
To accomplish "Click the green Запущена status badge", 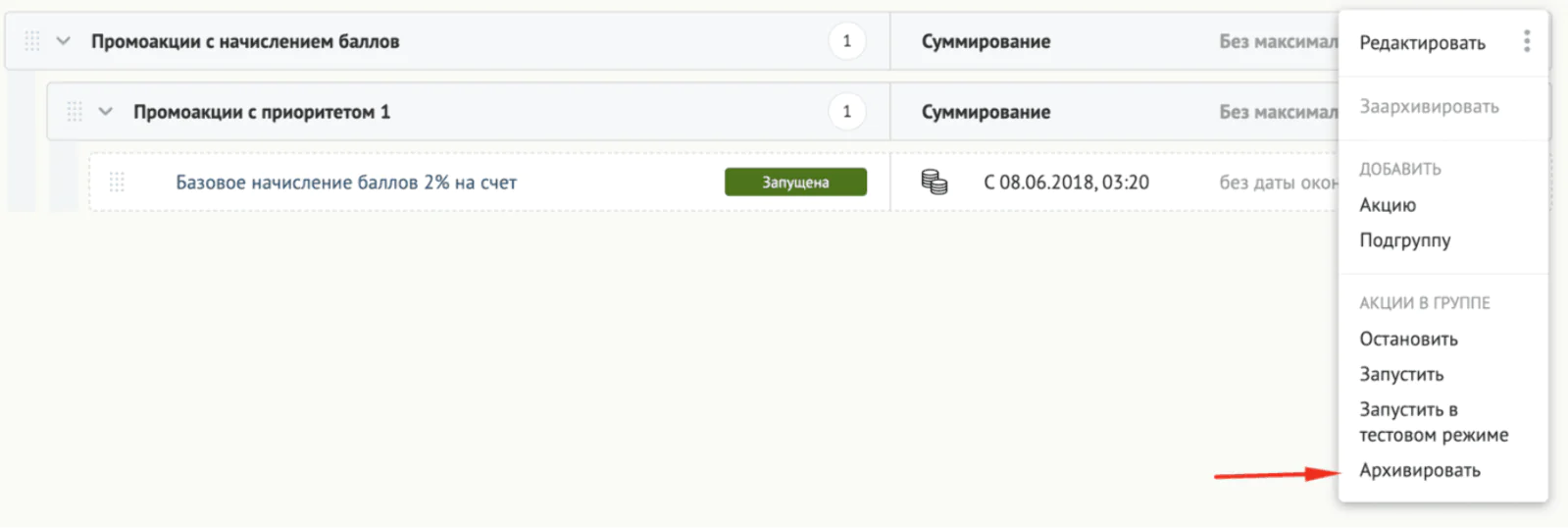I will click(795, 183).
